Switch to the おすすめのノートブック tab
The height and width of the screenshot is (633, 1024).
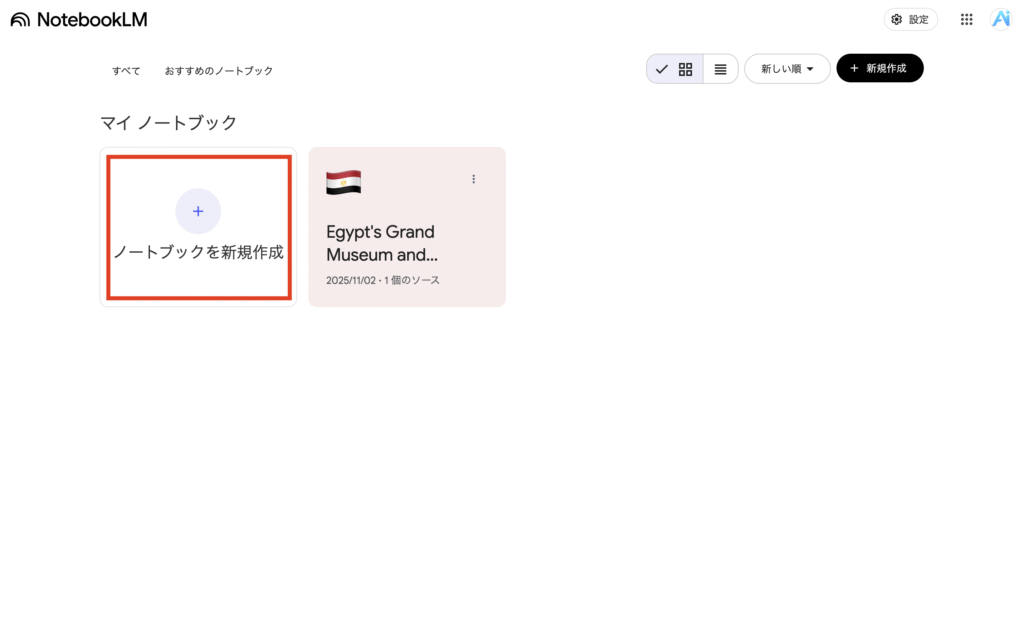click(x=219, y=71)
